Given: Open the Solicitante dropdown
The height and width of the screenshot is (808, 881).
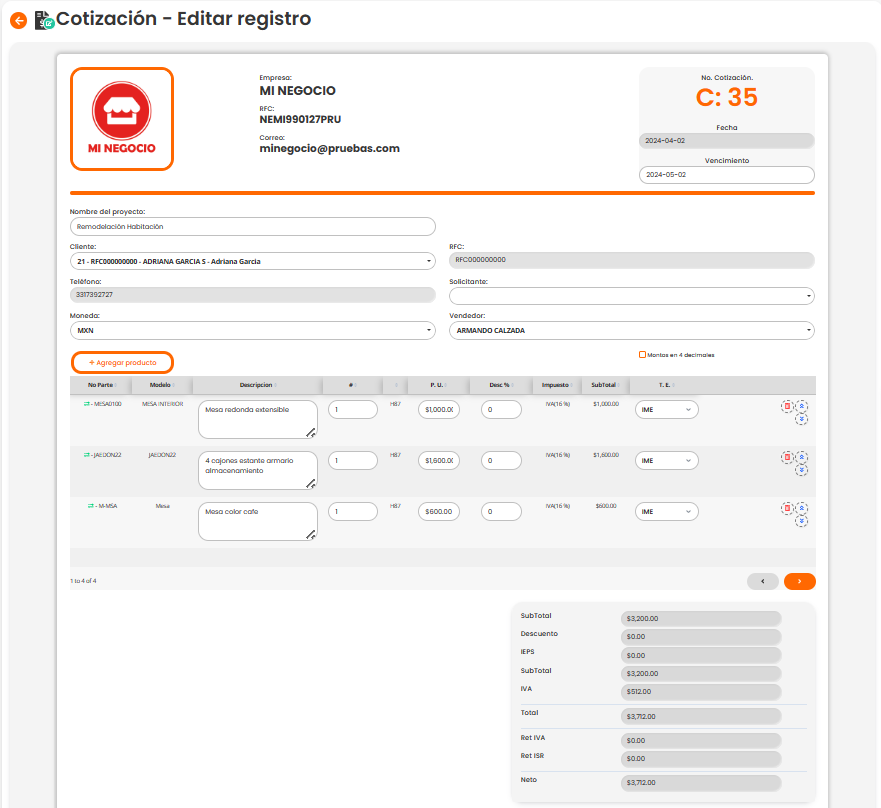Looking at the screenshot, I should [631, 296].
